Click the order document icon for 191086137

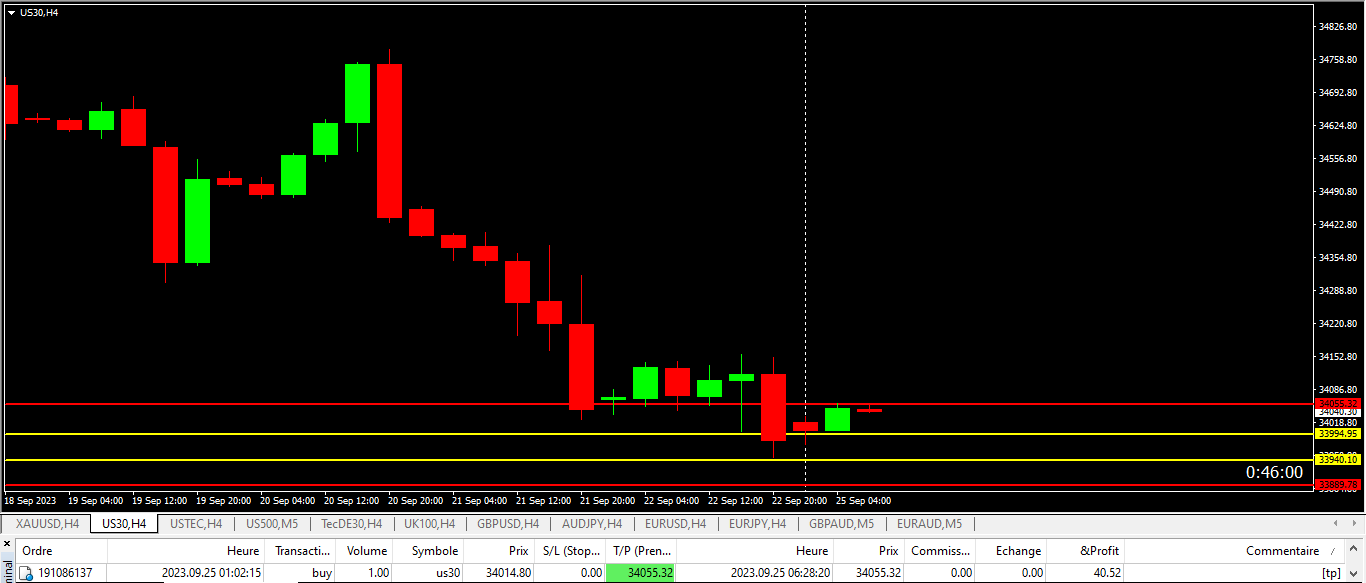pyautogui.click(x=27, y=573)
